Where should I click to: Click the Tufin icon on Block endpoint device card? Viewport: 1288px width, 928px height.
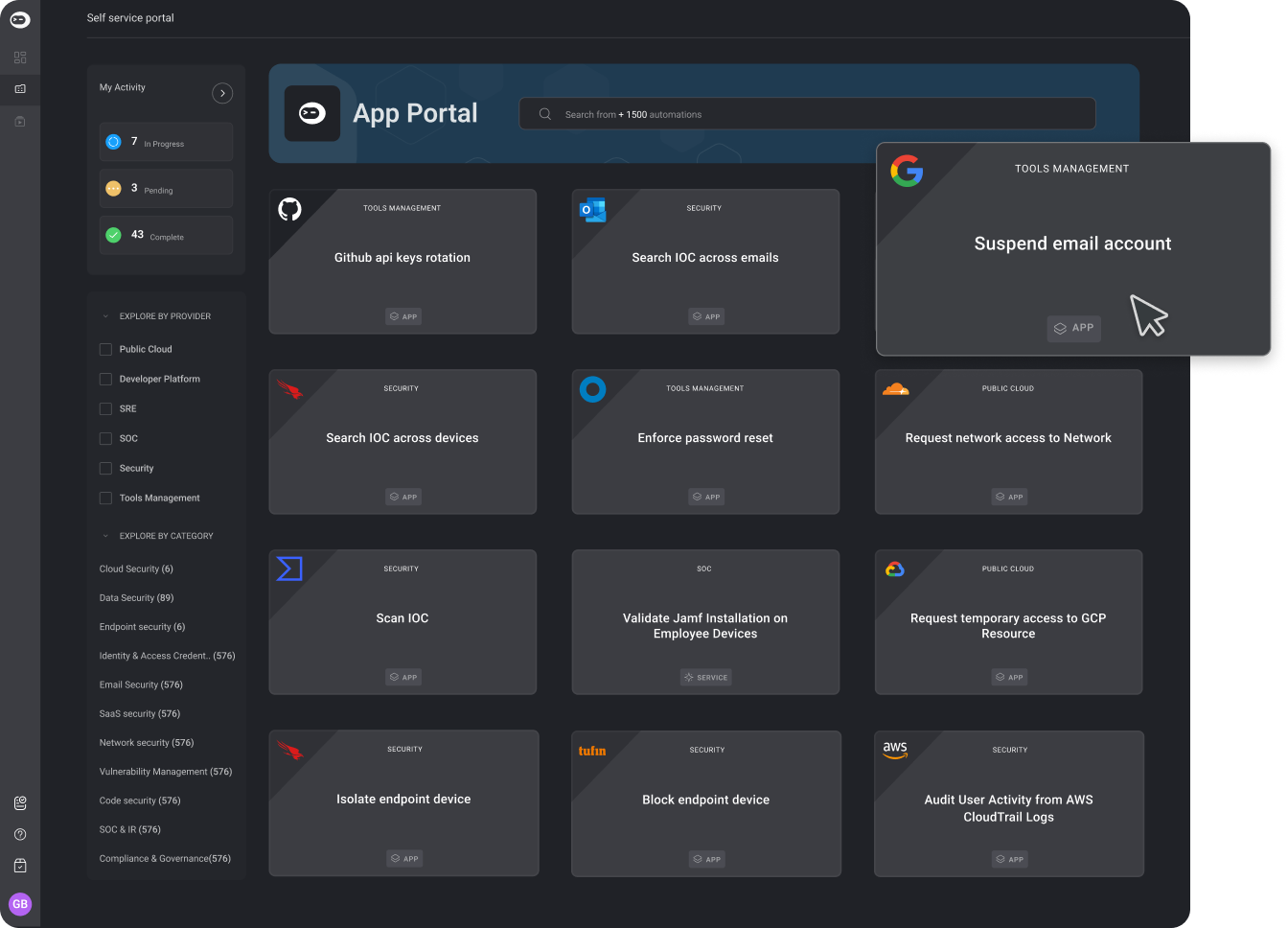point(592,749)
